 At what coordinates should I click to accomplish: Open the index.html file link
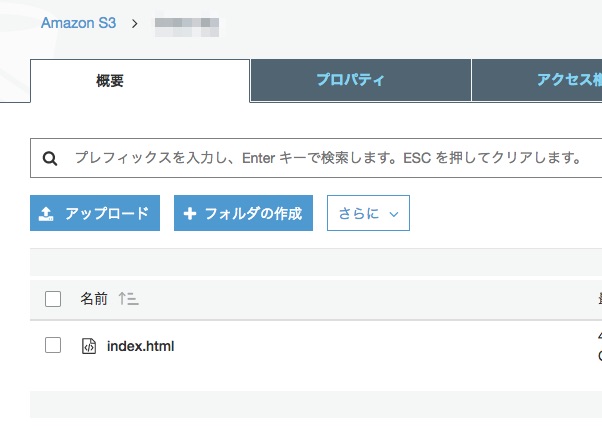tap(141, 346)
